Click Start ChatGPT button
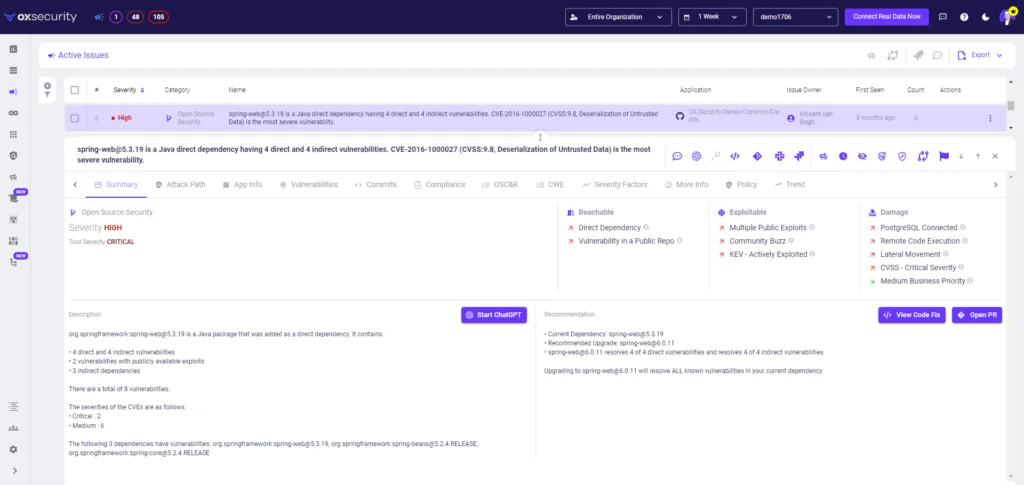The width and height of the screenshot is (1024, 485). [494, 315]
